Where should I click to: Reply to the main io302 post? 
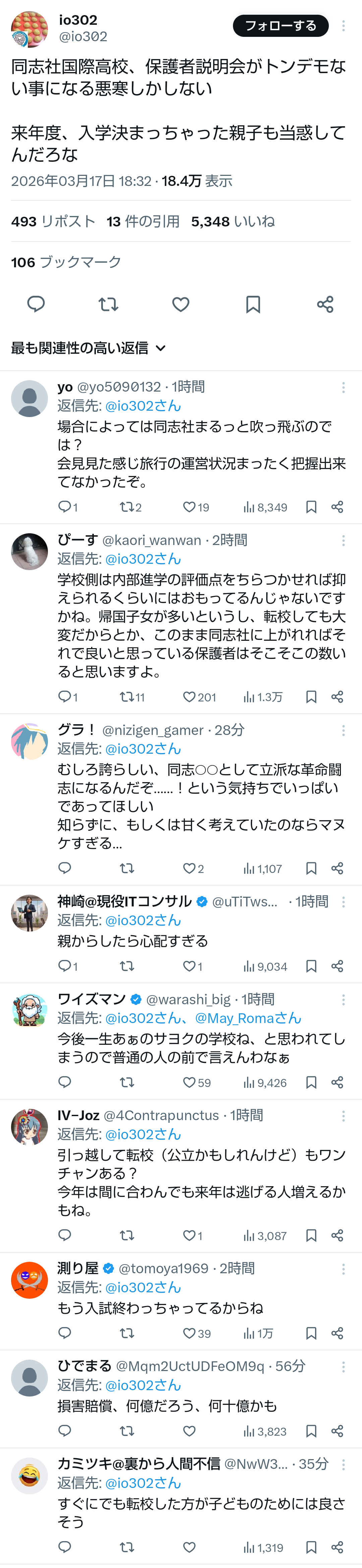[x=36, y=304]
